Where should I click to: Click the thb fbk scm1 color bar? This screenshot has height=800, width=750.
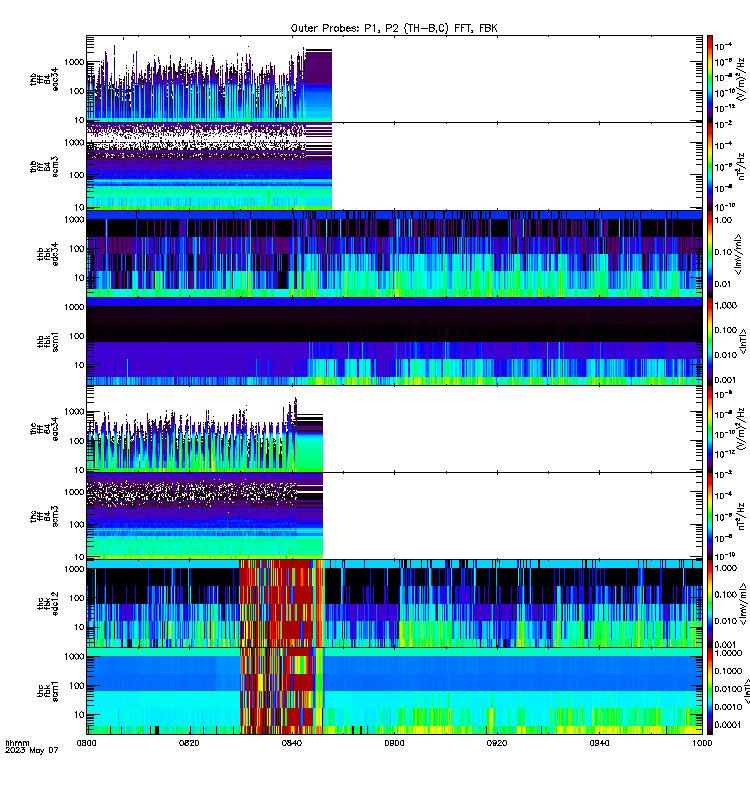(x=710, y=341)
